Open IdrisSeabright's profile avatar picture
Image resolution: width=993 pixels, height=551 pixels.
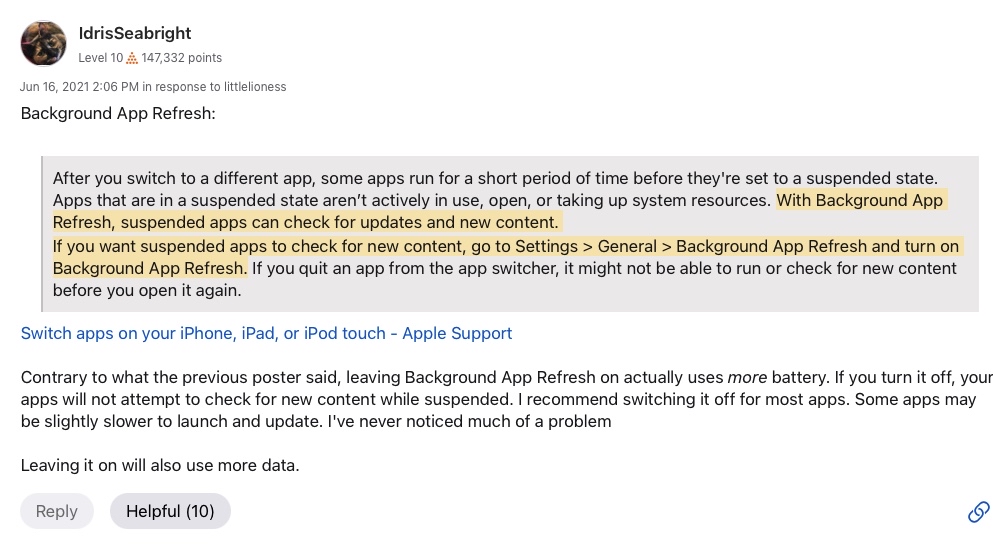[44, 44]
